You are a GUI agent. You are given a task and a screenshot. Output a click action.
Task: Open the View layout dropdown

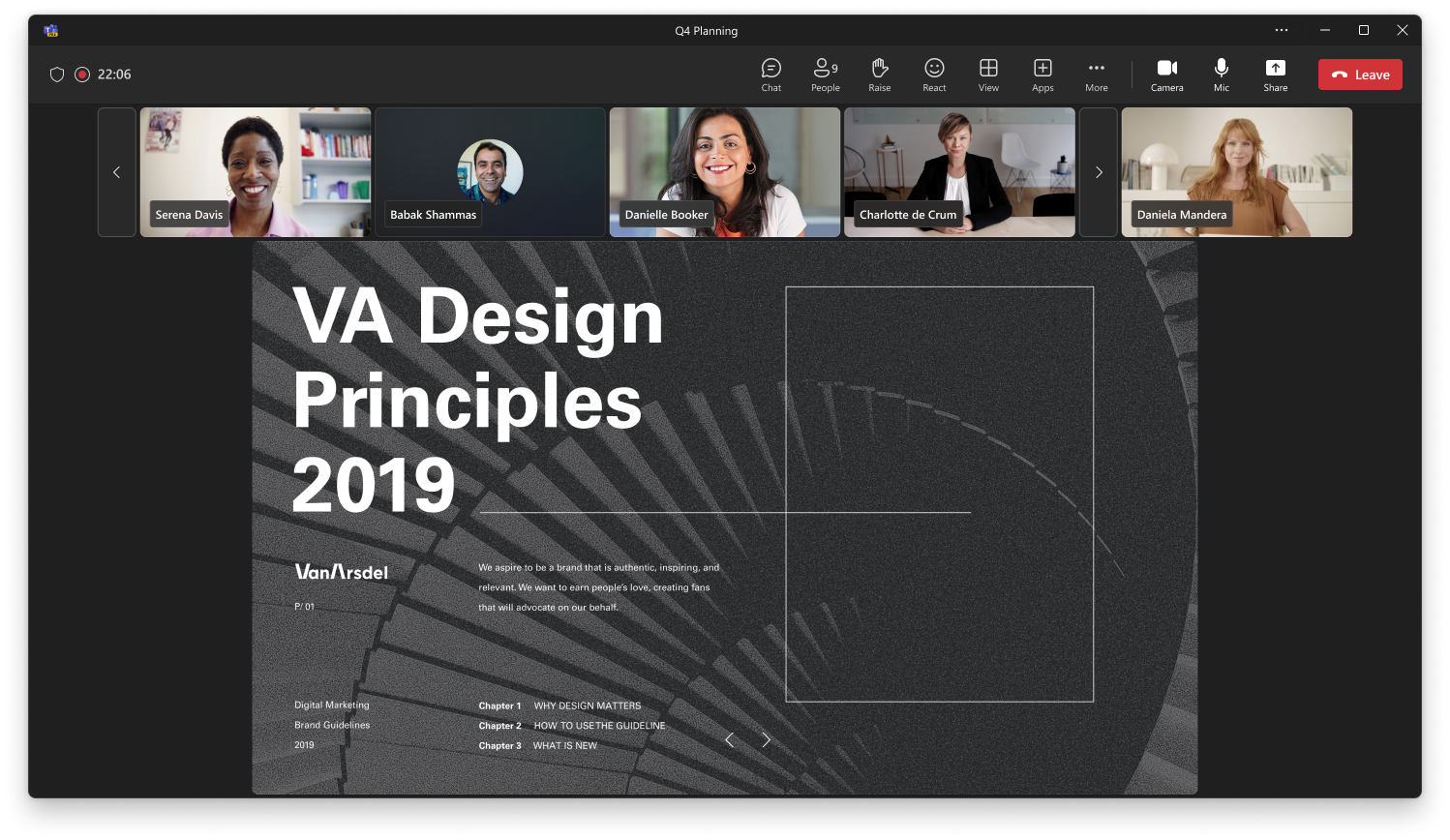[x=988, y=75]
